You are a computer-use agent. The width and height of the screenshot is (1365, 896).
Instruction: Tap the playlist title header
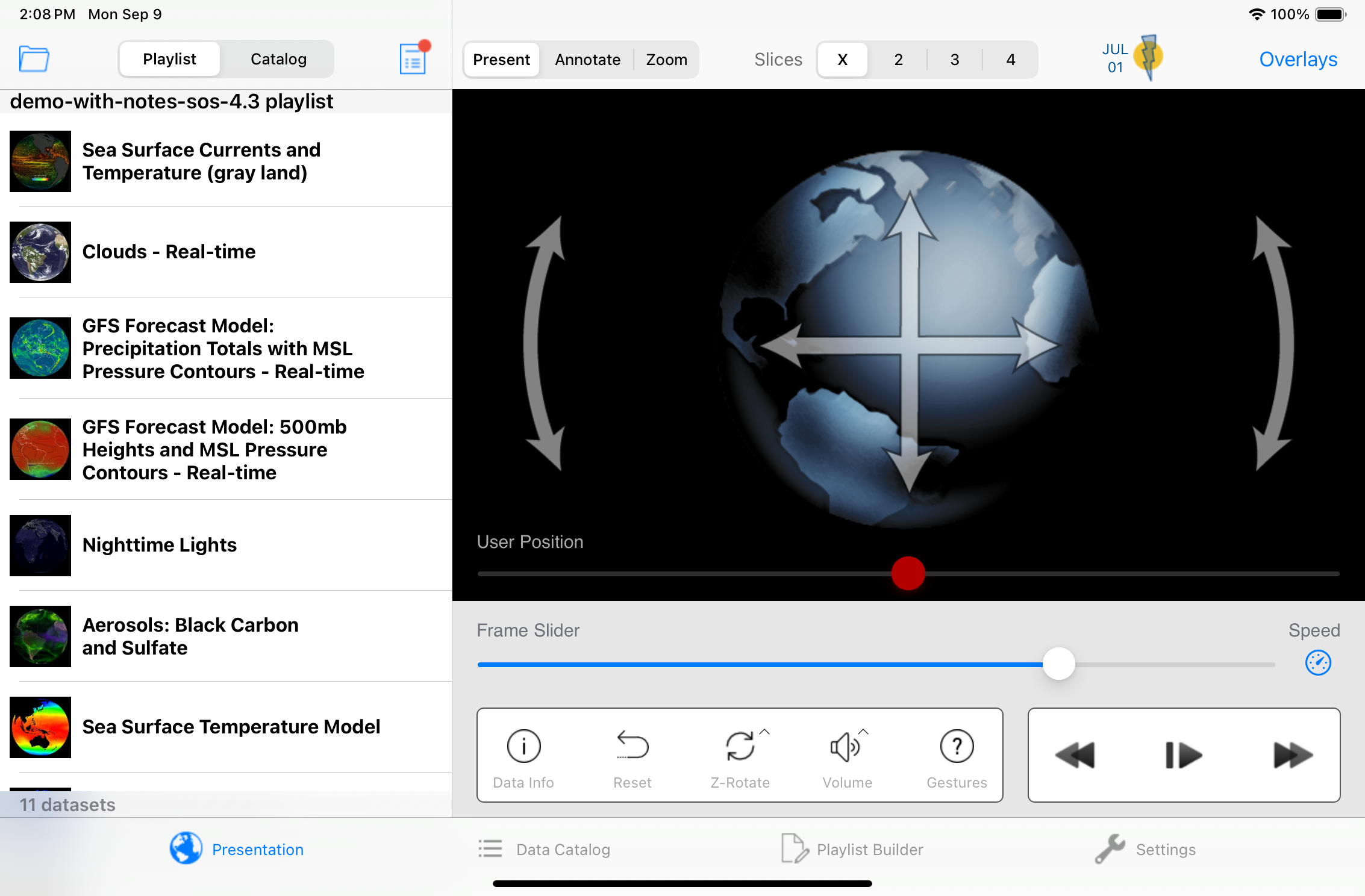click(x=171, y=101)
